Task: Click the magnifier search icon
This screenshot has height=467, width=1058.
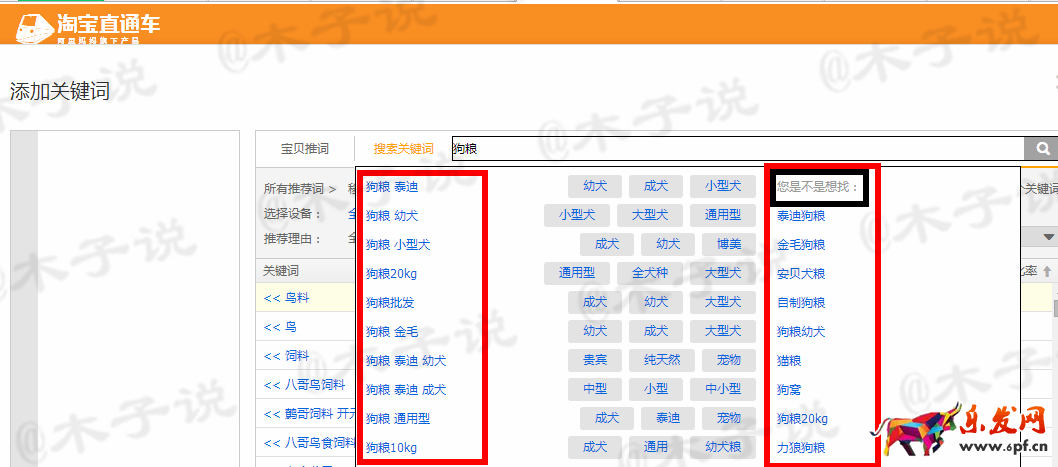Action: coord(1041,149)
